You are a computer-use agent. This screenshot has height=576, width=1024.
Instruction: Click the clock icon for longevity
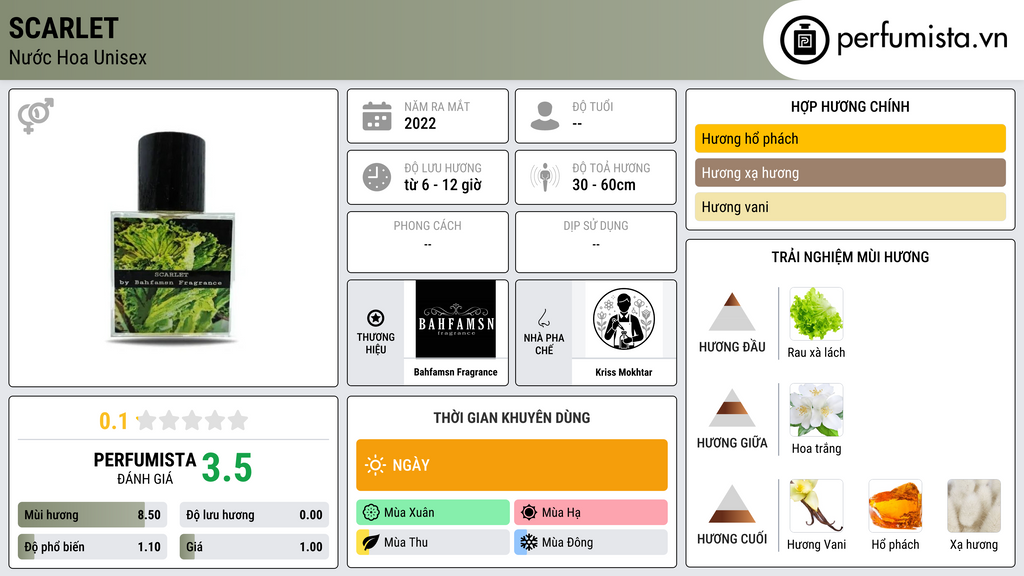[x=377, y=177]
